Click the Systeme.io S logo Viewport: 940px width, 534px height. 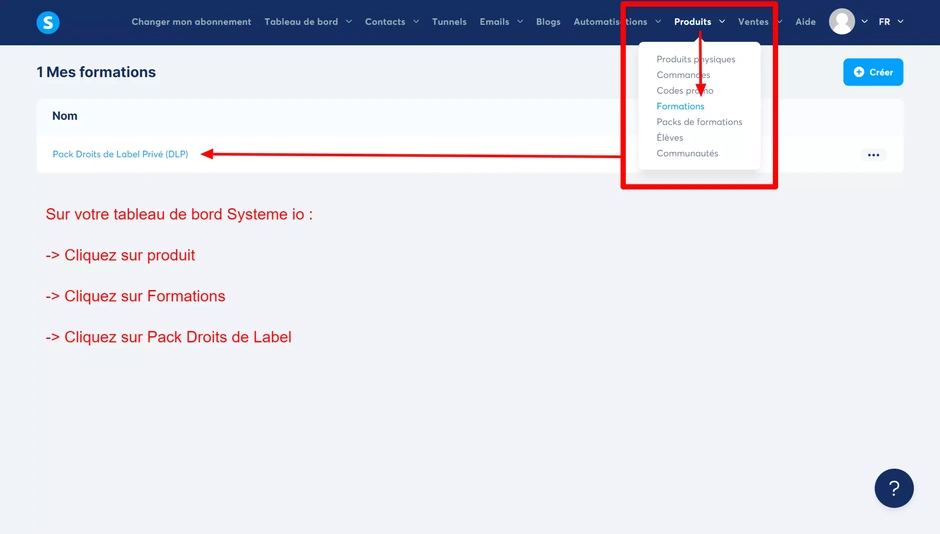coord(48,22)
